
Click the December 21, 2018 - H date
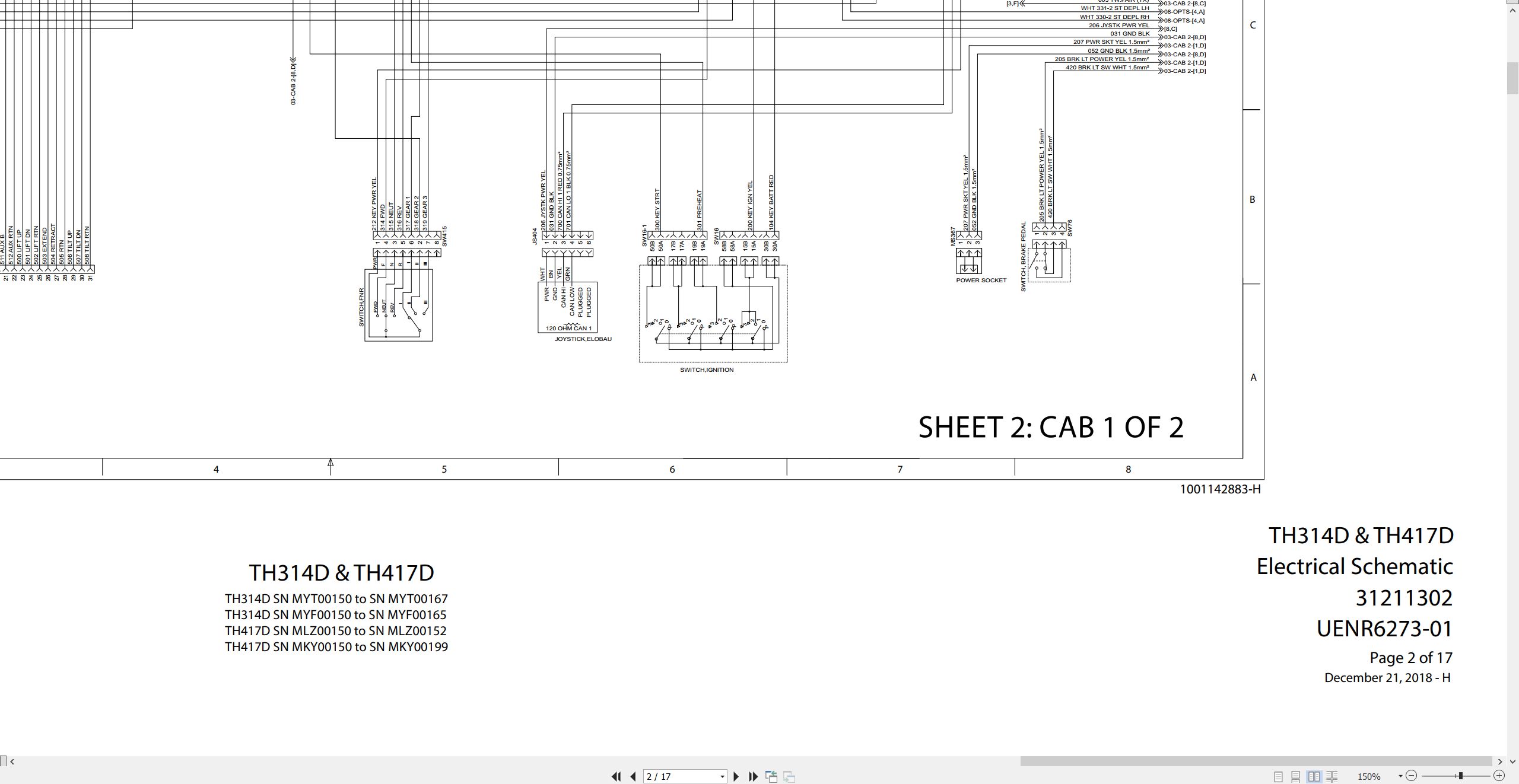pyautogui.click(x=1387, y=677)
